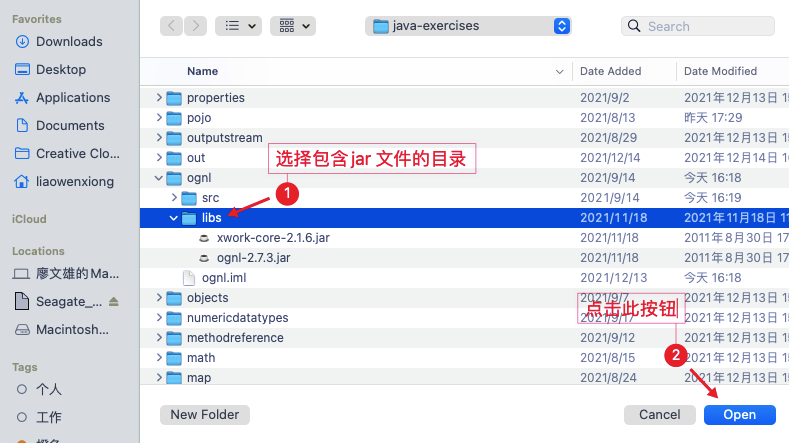This screenshot has height=443, width=789.
Task: Expand the map folder
Action: point(159,377)
